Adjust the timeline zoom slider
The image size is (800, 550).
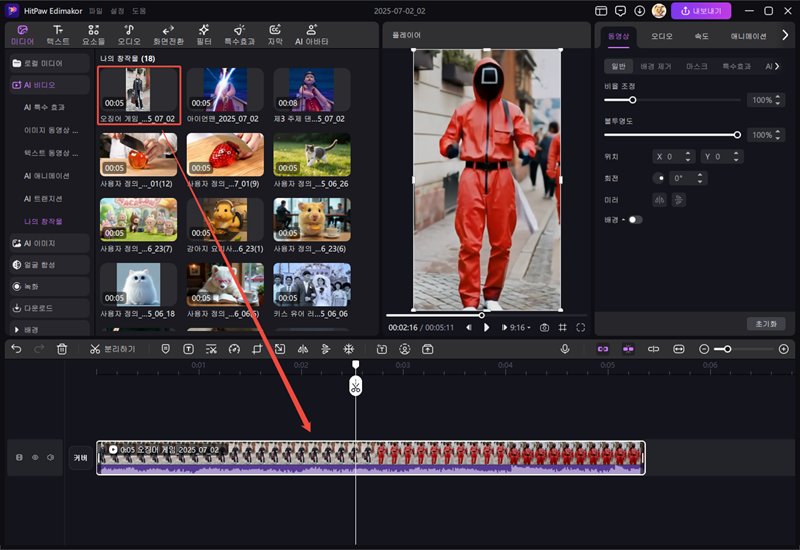tap(744, 349)
